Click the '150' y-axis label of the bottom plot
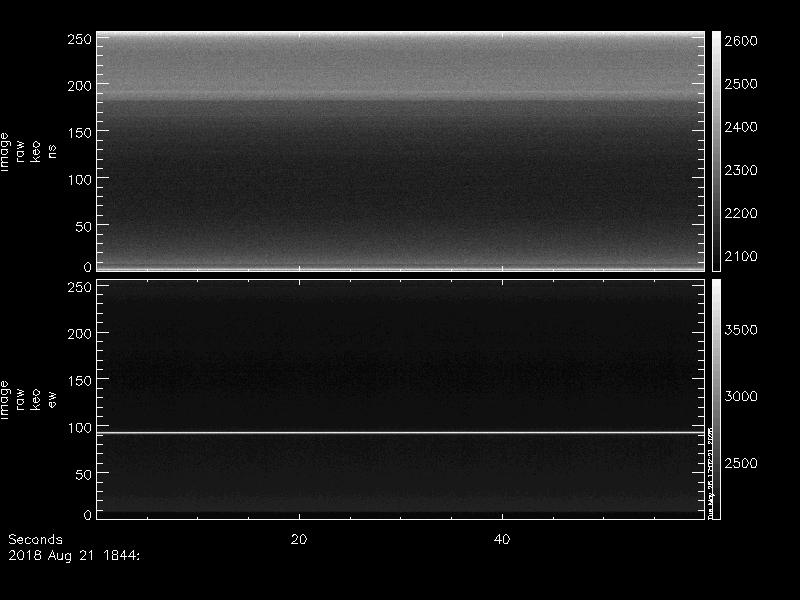 coord(80,381)
